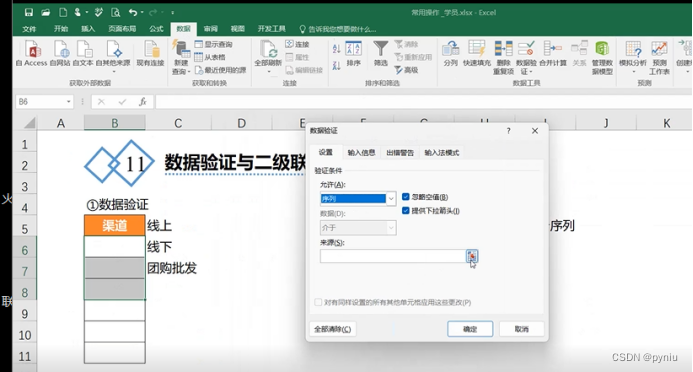The height and width of the screenshot is (372, 693).
Task: Click the 确定 button in the dialog
Action: point(470,329)
